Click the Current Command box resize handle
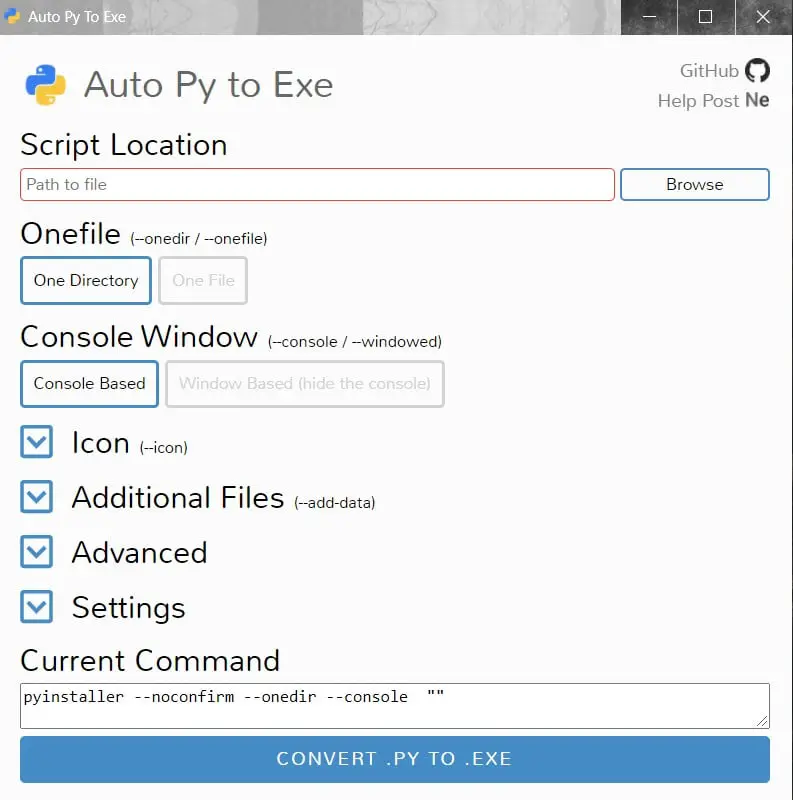The height and width of the screenshot is (800, 793). (762, 721)
